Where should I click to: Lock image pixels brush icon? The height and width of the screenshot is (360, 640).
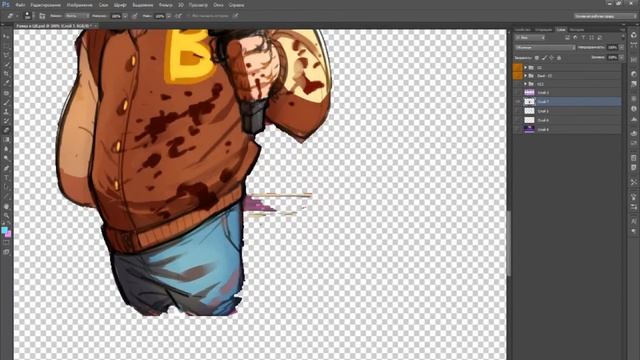click(x=544, y=58)
